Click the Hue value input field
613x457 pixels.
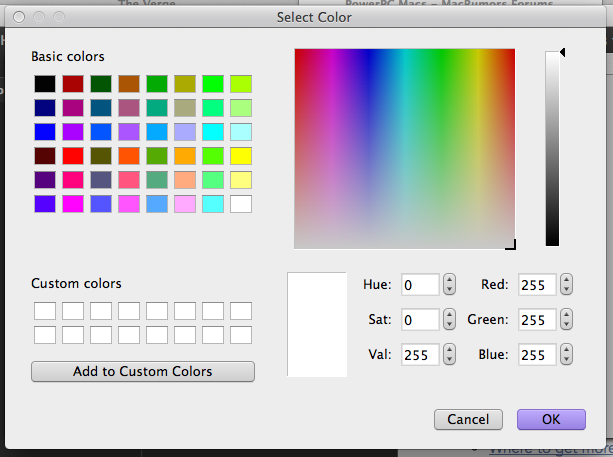click(420, 285)
